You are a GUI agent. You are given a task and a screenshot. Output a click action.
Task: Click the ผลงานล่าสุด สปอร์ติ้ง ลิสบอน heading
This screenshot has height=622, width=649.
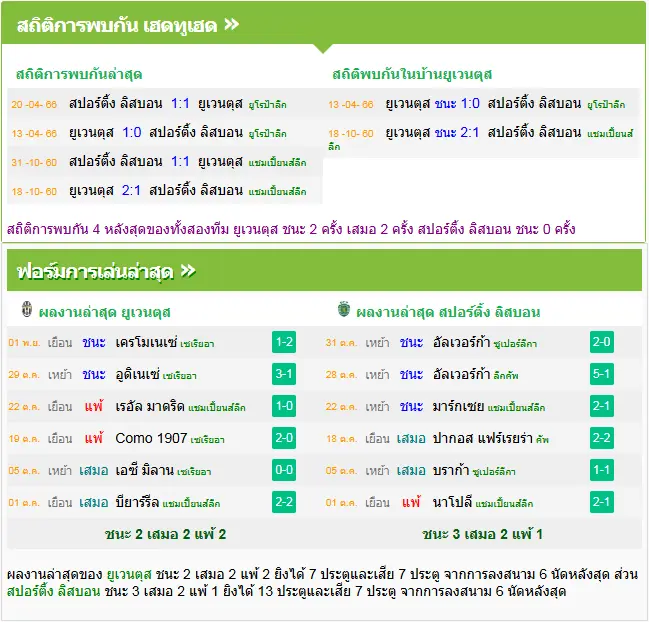(448, 312)
